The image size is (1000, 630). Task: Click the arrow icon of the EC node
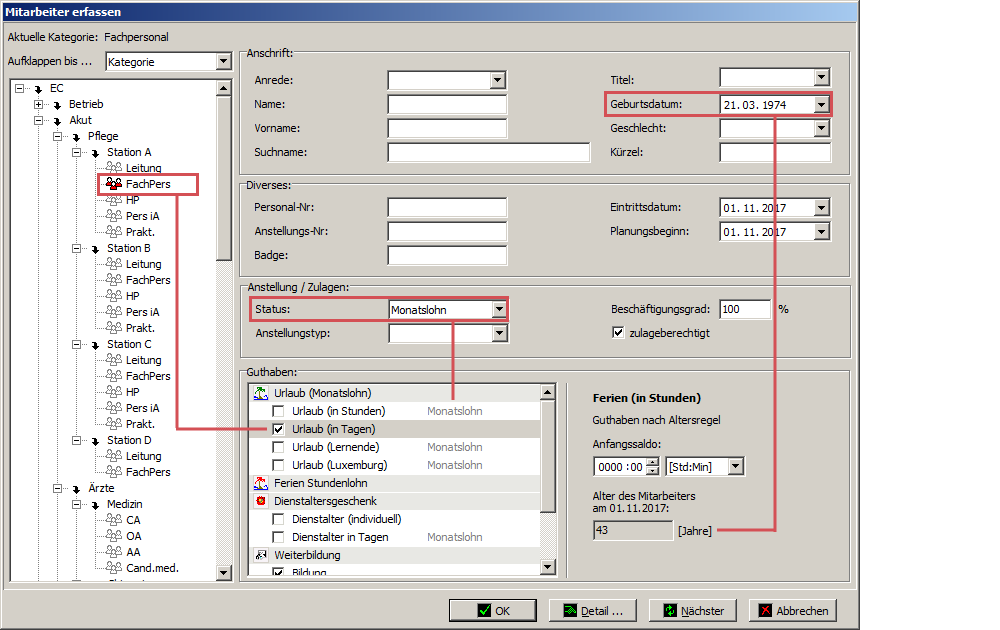tap(38, 89)
